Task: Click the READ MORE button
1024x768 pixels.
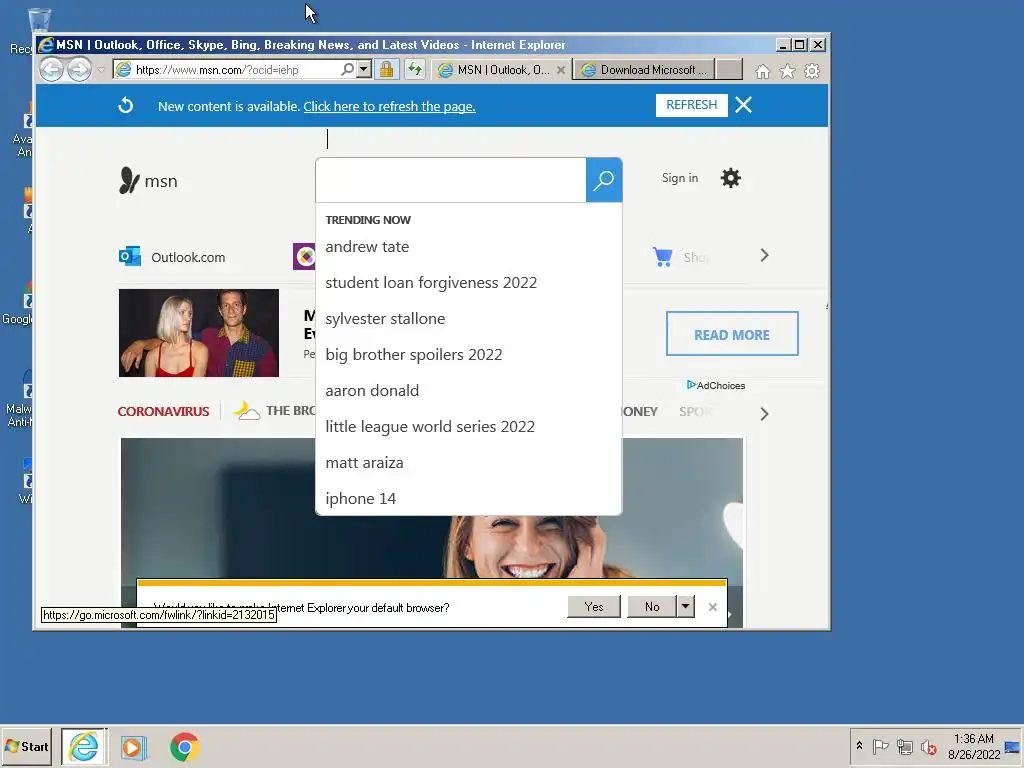Action: 732,334
